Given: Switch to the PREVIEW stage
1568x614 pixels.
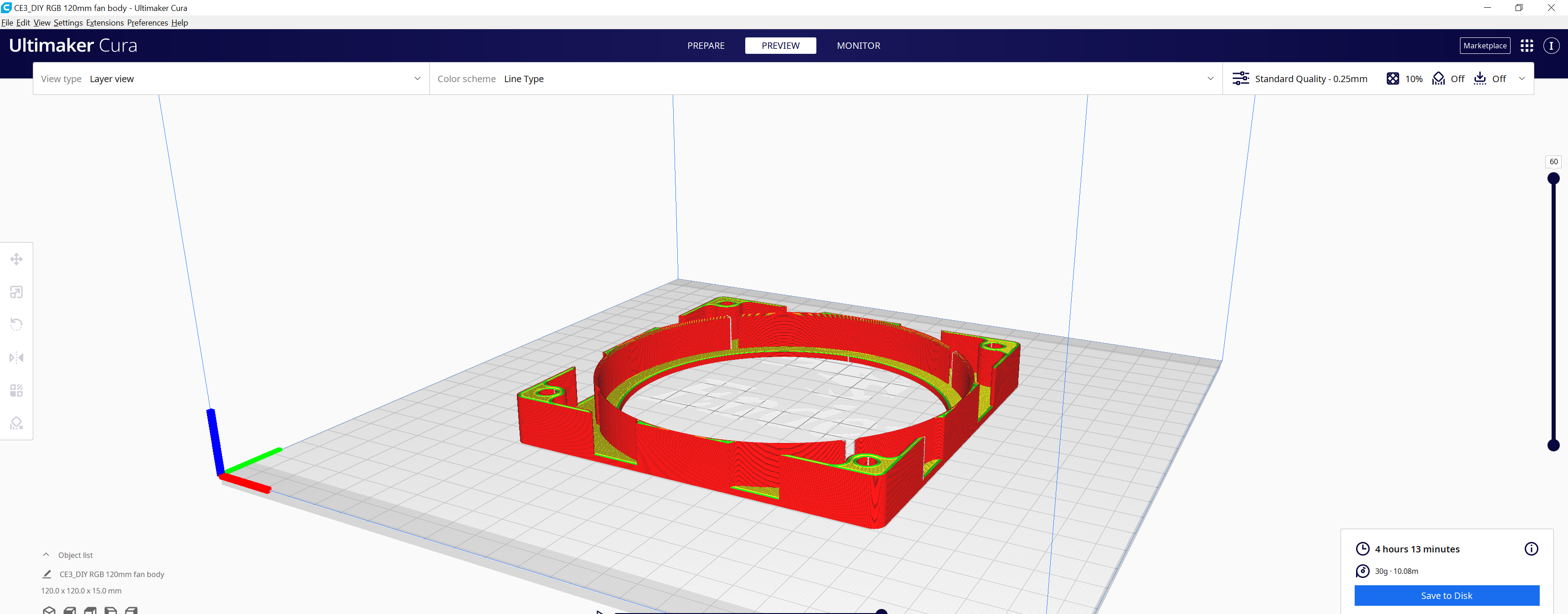Looking at the screenshot, I should pyautogui.click(x=780, y=46).
